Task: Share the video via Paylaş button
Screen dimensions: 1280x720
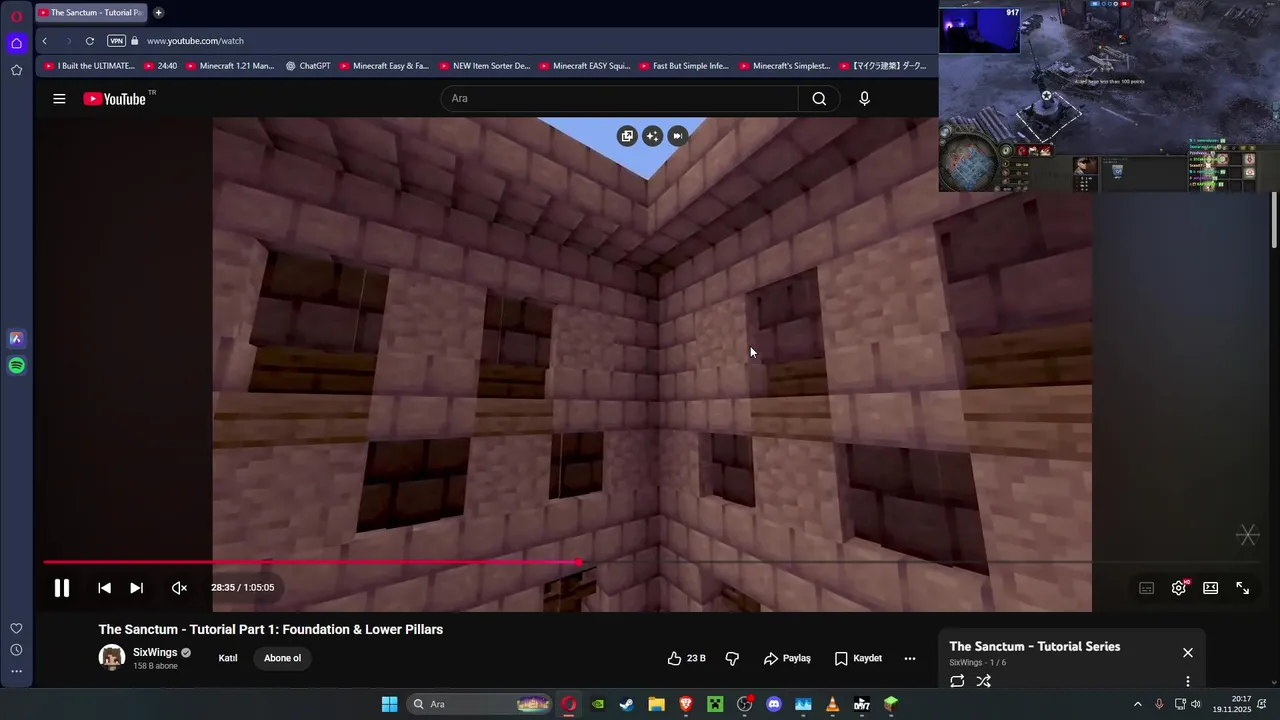Action: pyautogui.click(x=787, y=658)
